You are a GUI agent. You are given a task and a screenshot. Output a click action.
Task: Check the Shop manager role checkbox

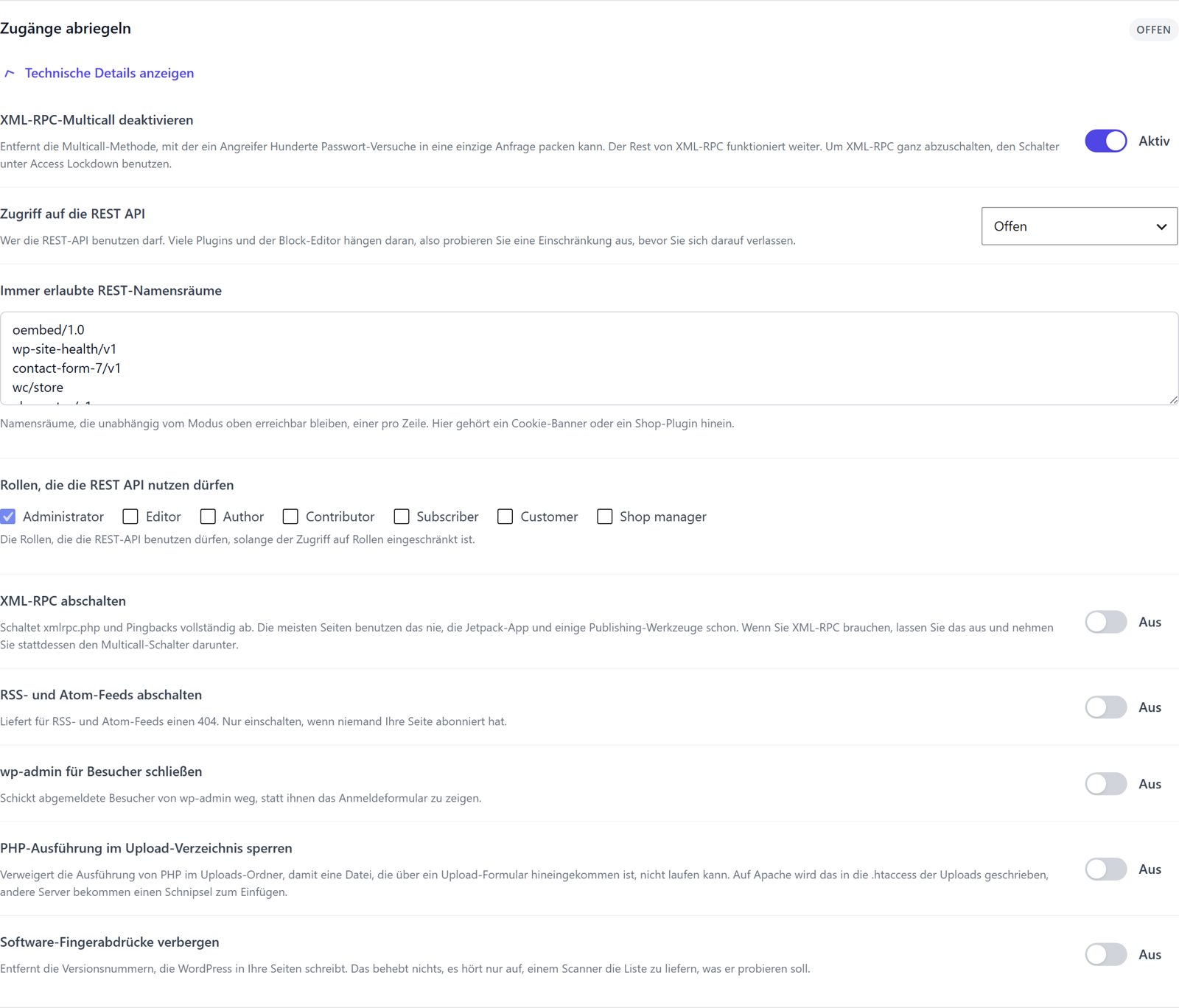click(604, 517)
